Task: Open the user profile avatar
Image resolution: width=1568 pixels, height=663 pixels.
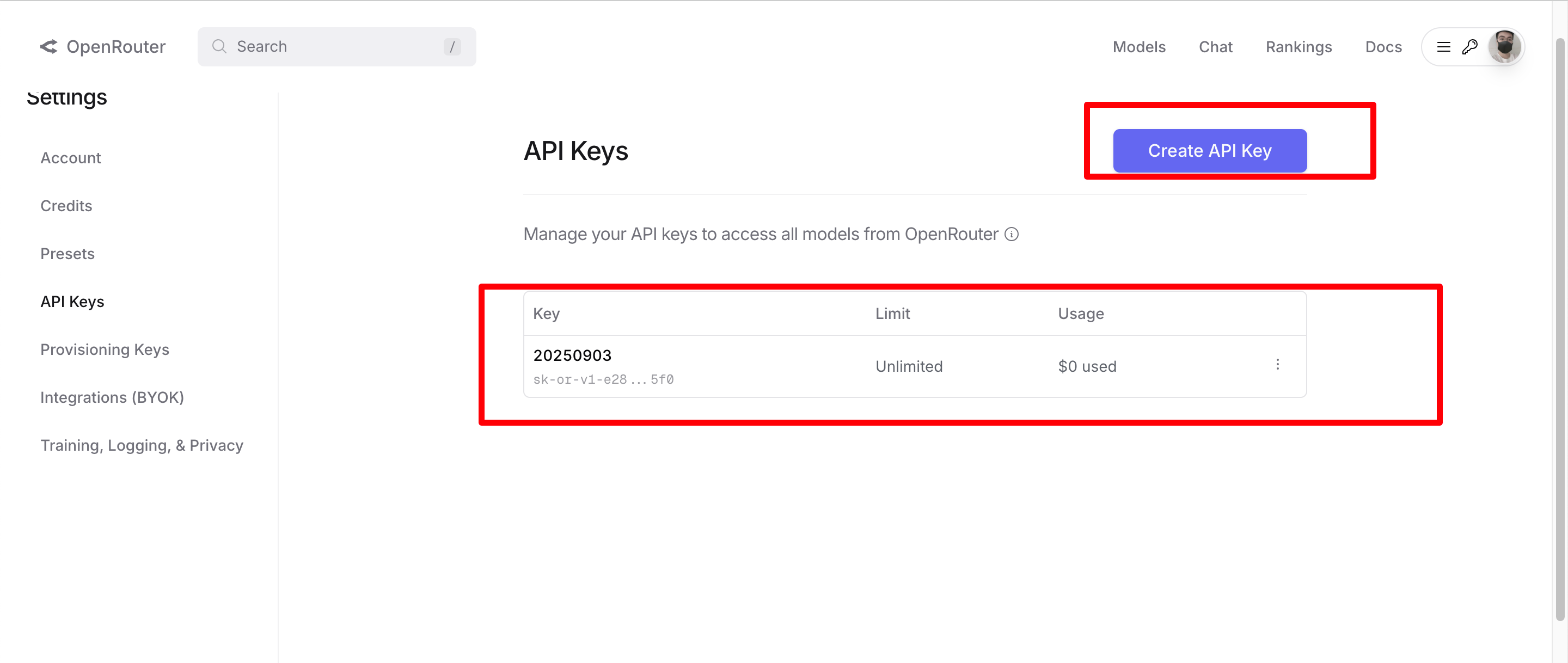Action: pos(1504,47)
